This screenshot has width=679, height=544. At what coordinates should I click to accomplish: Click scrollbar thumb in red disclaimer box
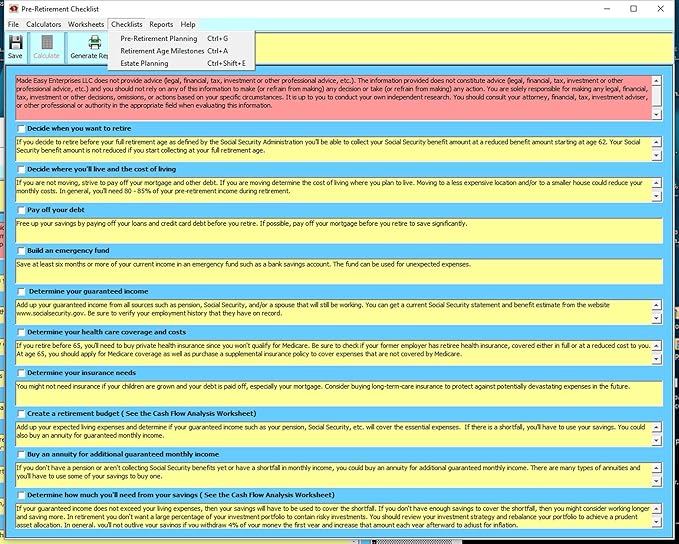click(656, 96)
